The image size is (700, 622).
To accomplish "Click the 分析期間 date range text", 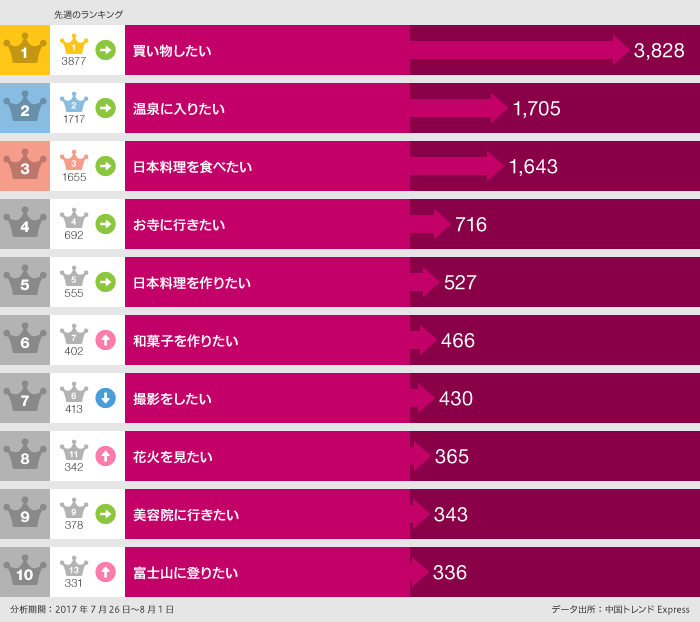I will tap(92, 609).
